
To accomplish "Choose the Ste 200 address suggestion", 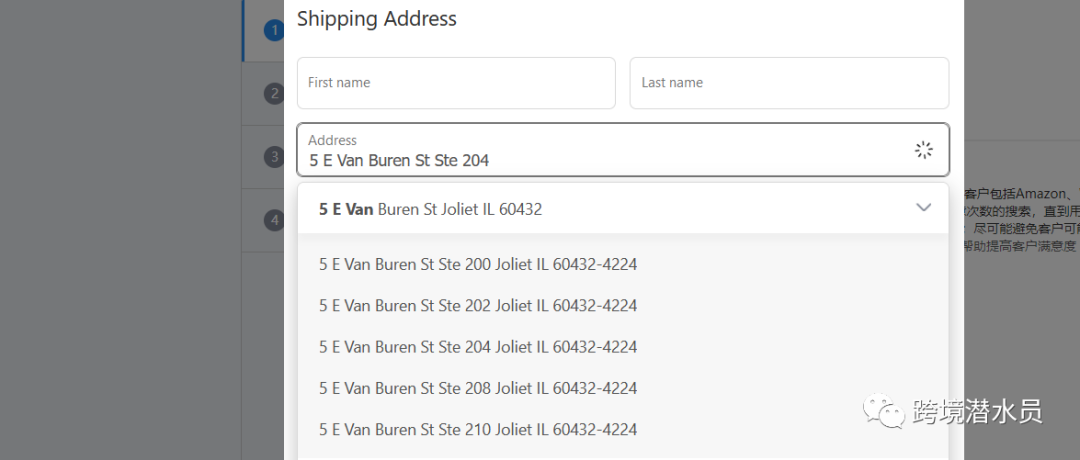I will (x=478, y=265).
